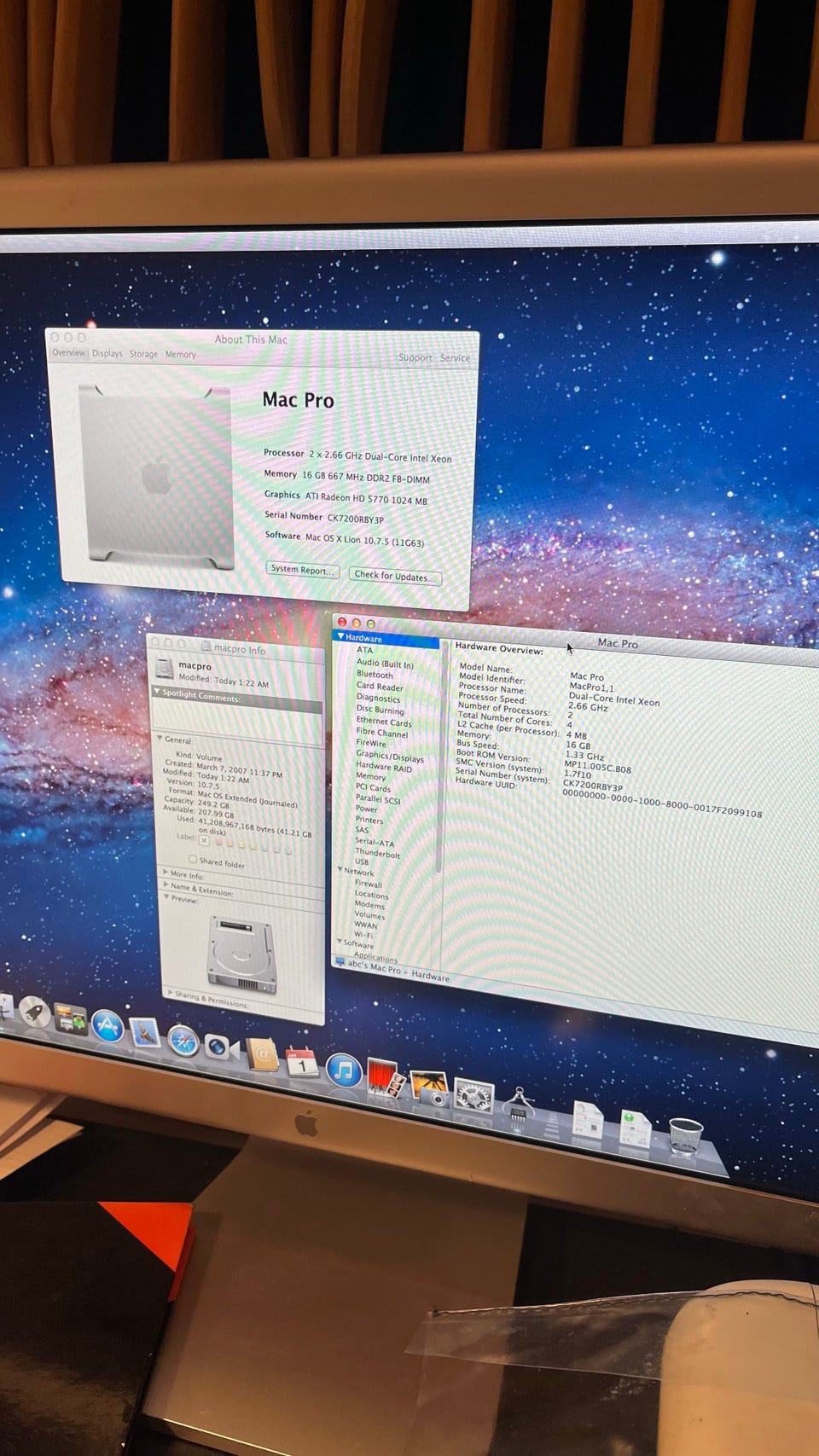Image resolution: width=819 pixels, height=1456 pixels.
Task: Select USB in the Hardware list
Action: (362, 861)
